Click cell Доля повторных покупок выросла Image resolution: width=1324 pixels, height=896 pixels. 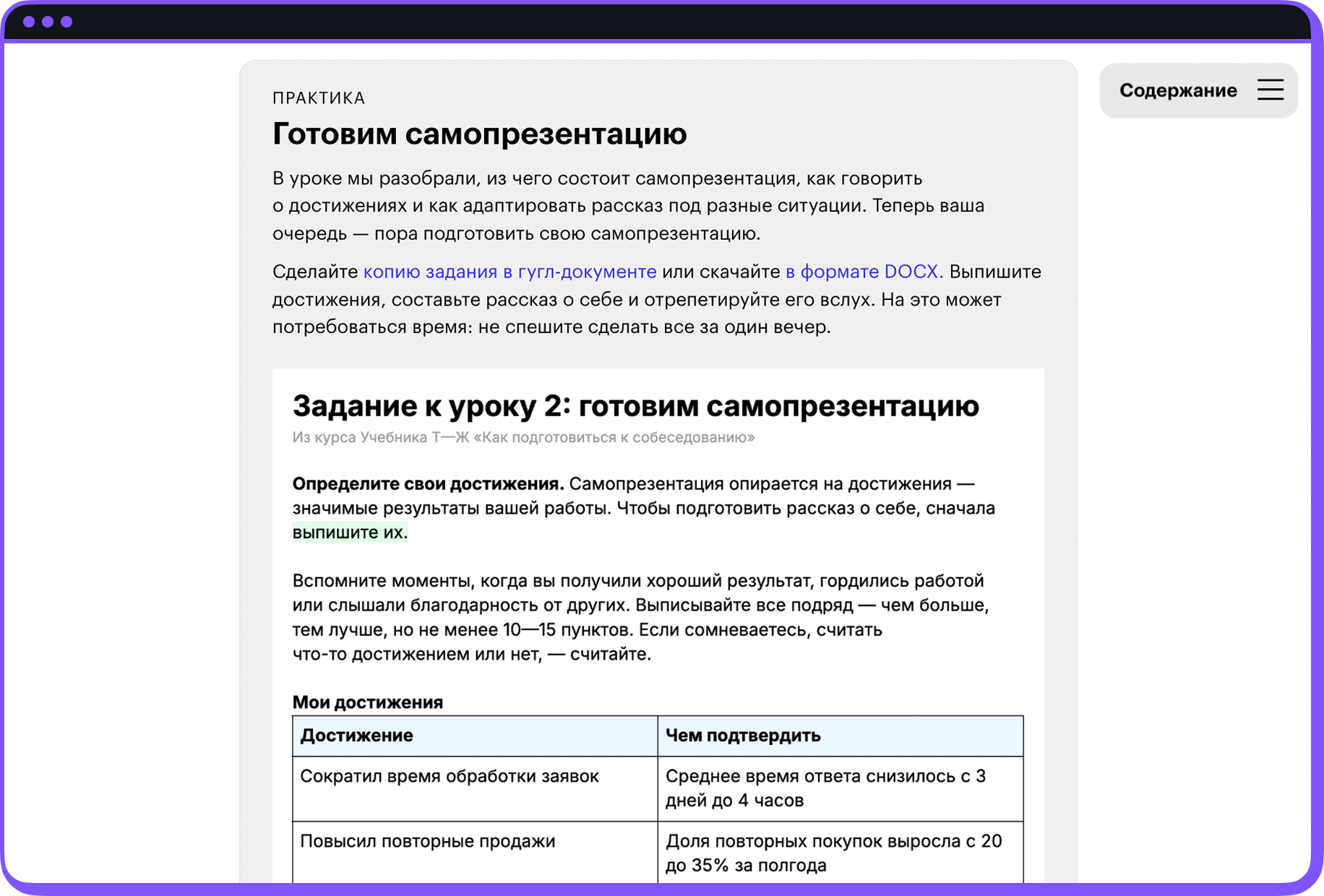pyautogui.click(x=841, y=853)
